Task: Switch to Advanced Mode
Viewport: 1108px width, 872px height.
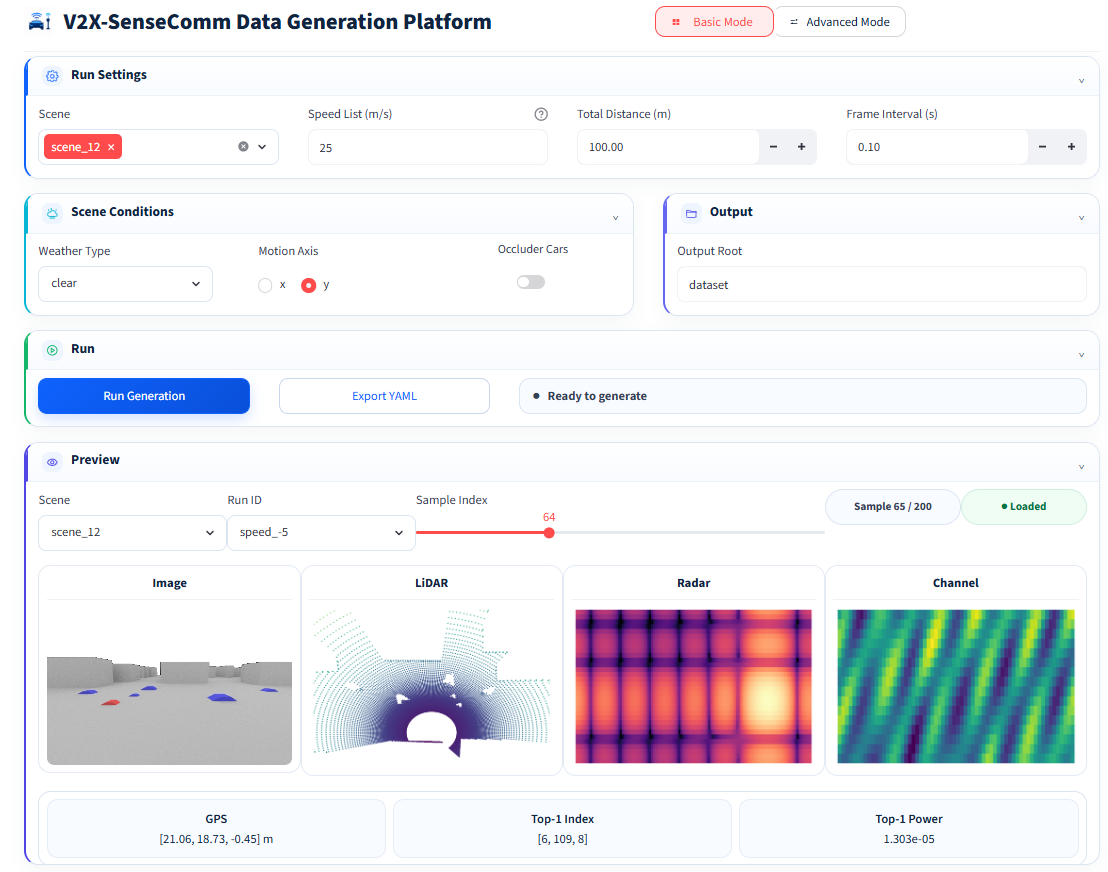Action: 840,22
